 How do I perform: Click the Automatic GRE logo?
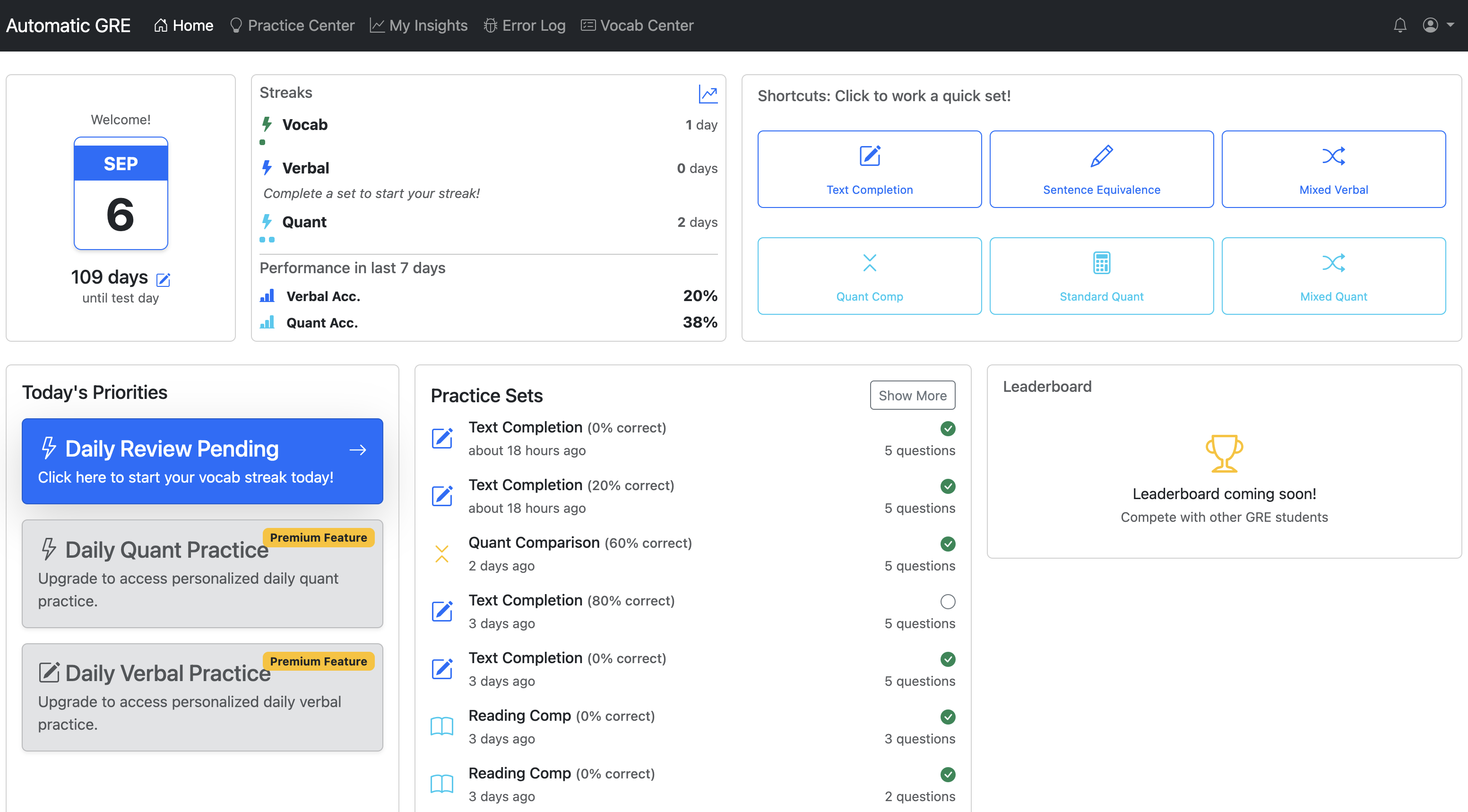tap(69, 25)
